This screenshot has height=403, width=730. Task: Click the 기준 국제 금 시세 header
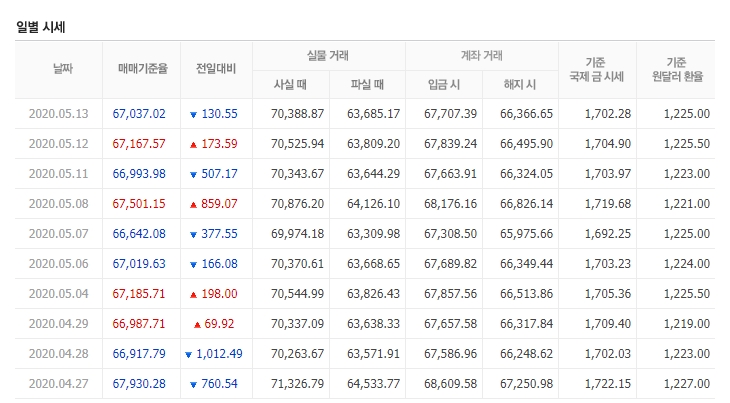tap(596, 69)
